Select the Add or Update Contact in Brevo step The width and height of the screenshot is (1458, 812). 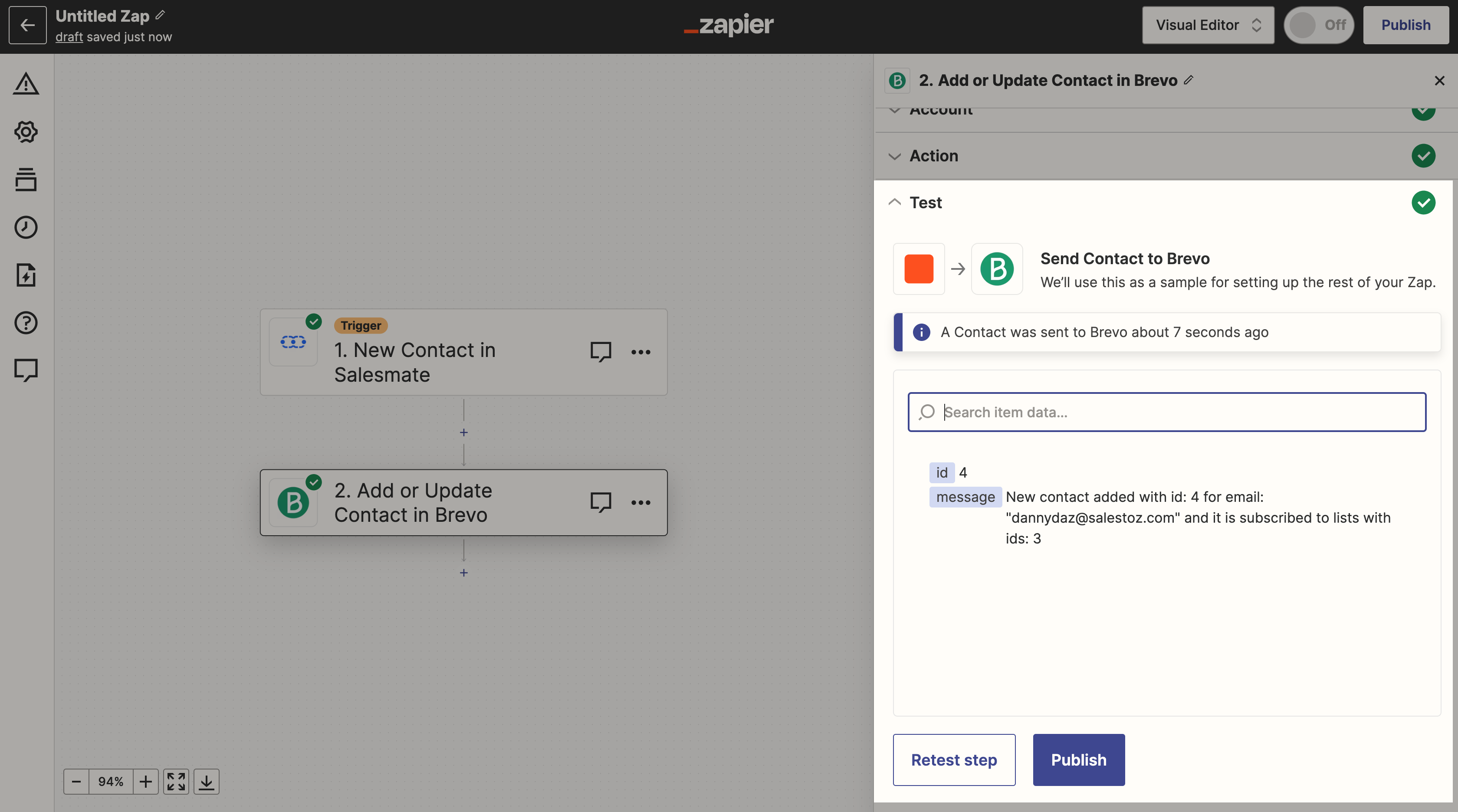click(x=463, y=502)
